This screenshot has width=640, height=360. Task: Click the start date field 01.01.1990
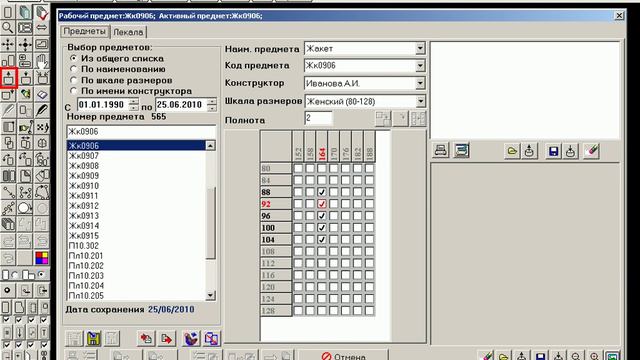pyautogui.click(x=103, y=105)
